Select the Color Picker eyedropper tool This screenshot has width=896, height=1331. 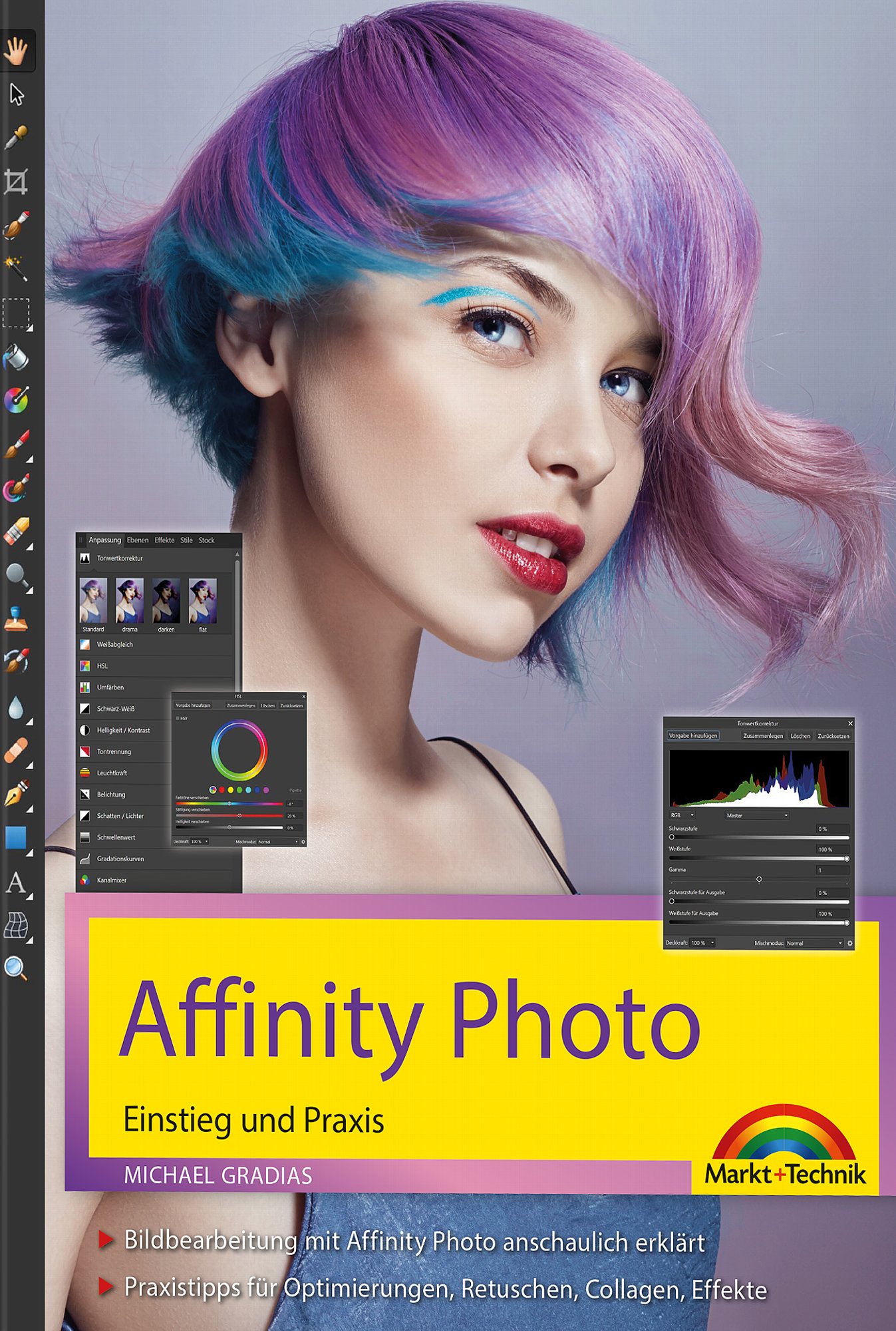(x=16, y=138)
